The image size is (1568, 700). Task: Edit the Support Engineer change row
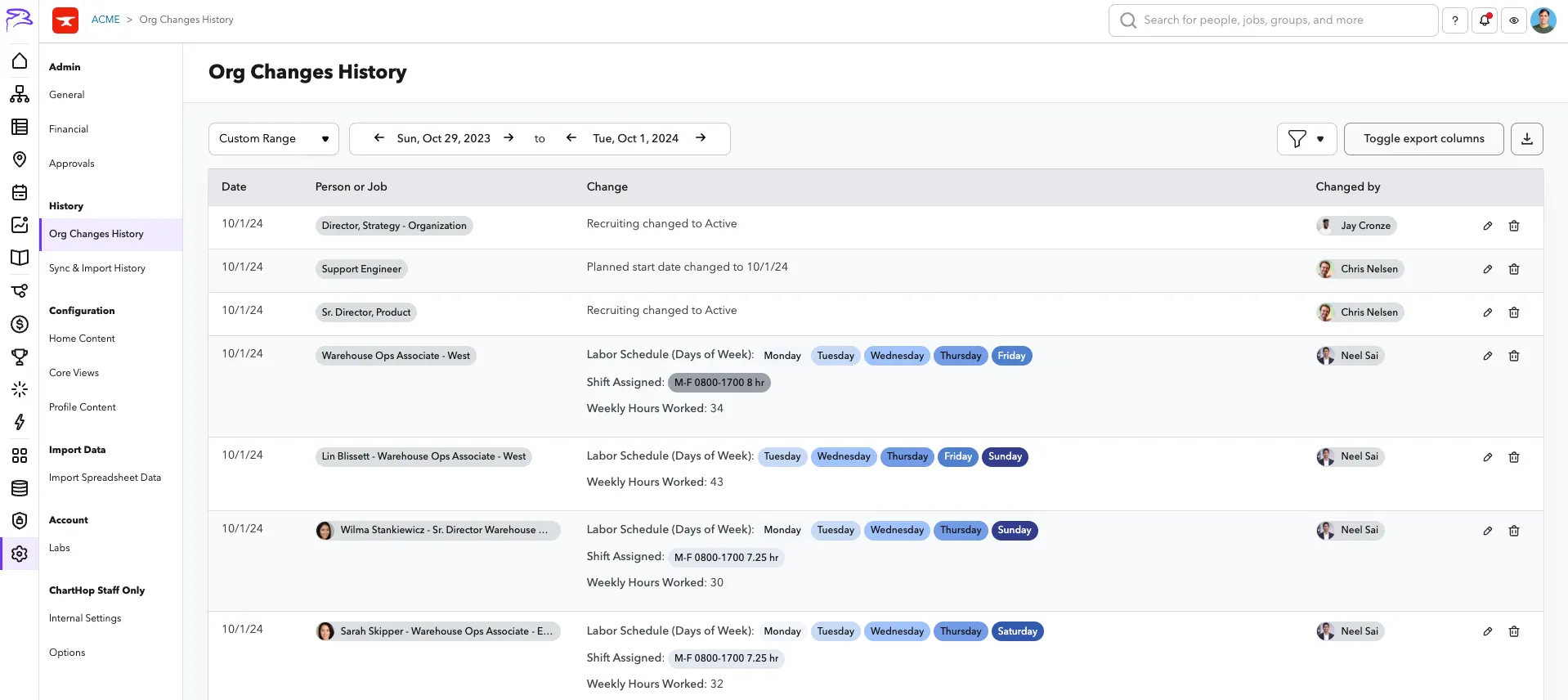point(1488,269)
